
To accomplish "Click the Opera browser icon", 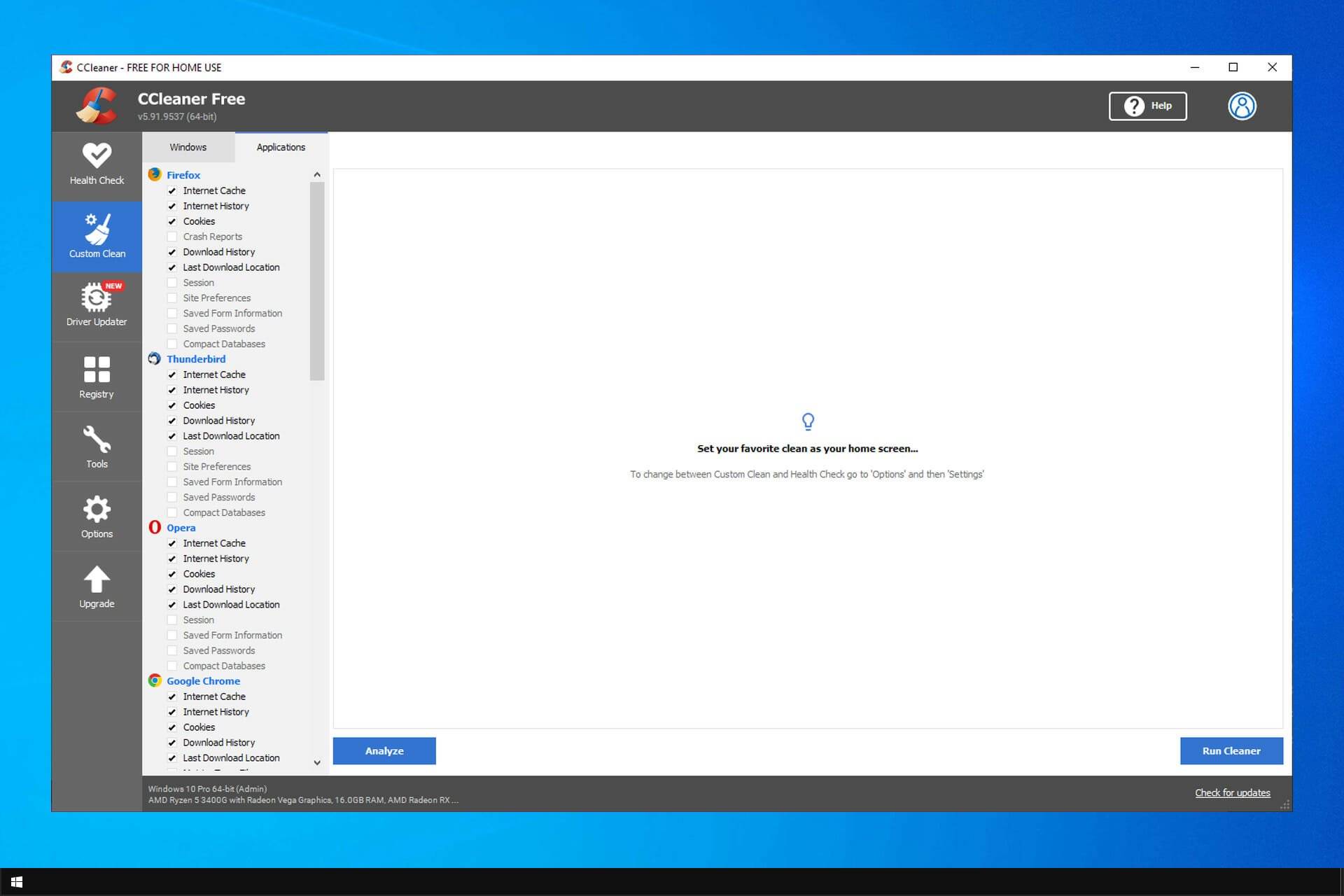I will click(x=155, y=527).
